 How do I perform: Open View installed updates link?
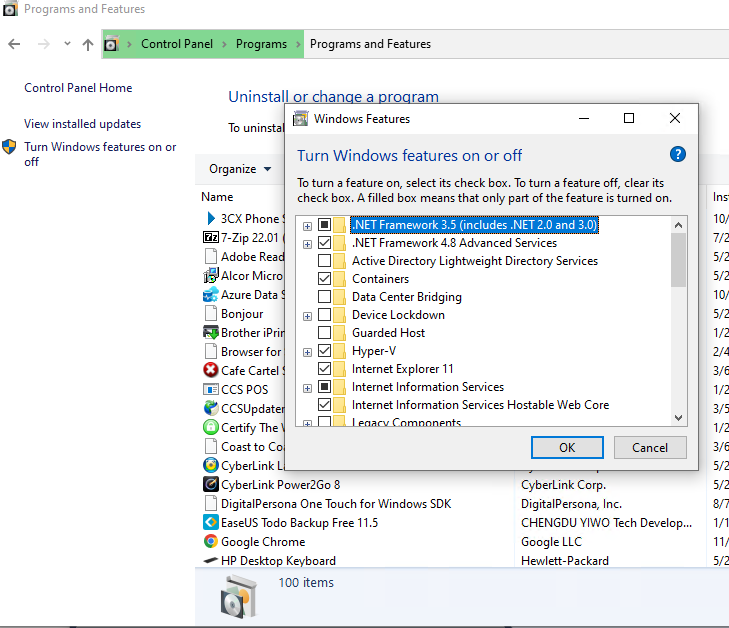82,124
